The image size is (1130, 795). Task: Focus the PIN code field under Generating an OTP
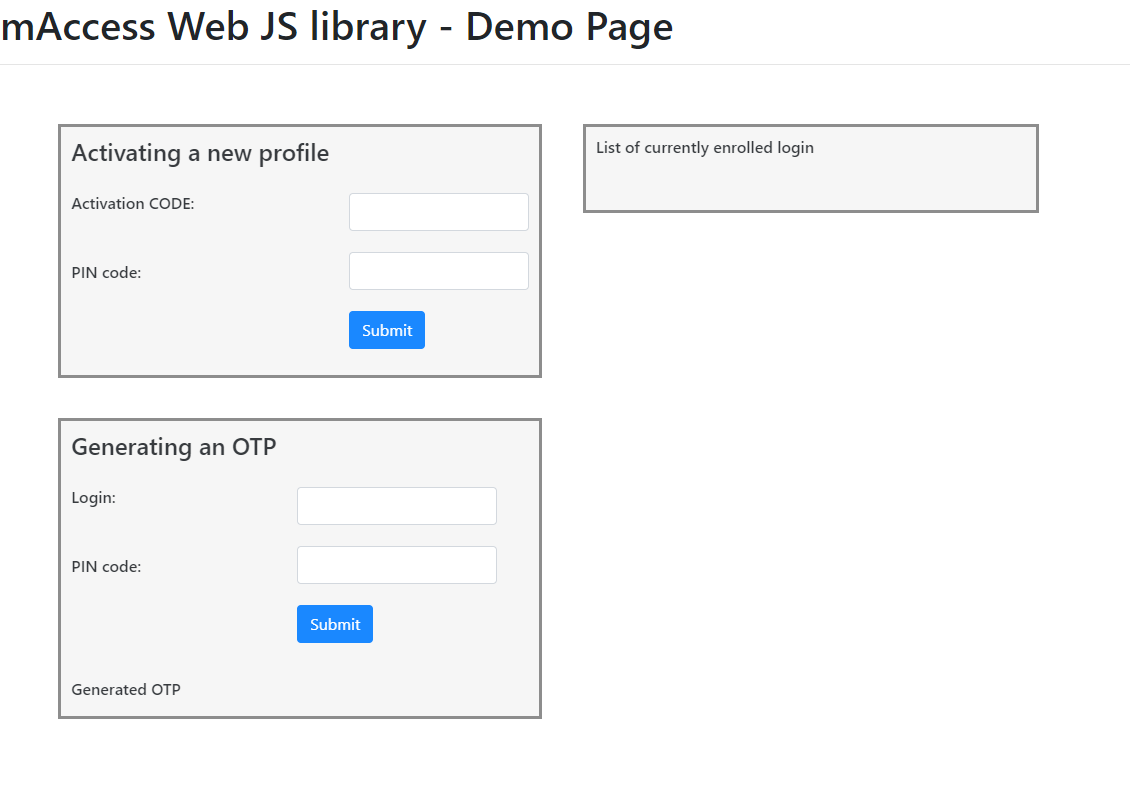point(396,565)
